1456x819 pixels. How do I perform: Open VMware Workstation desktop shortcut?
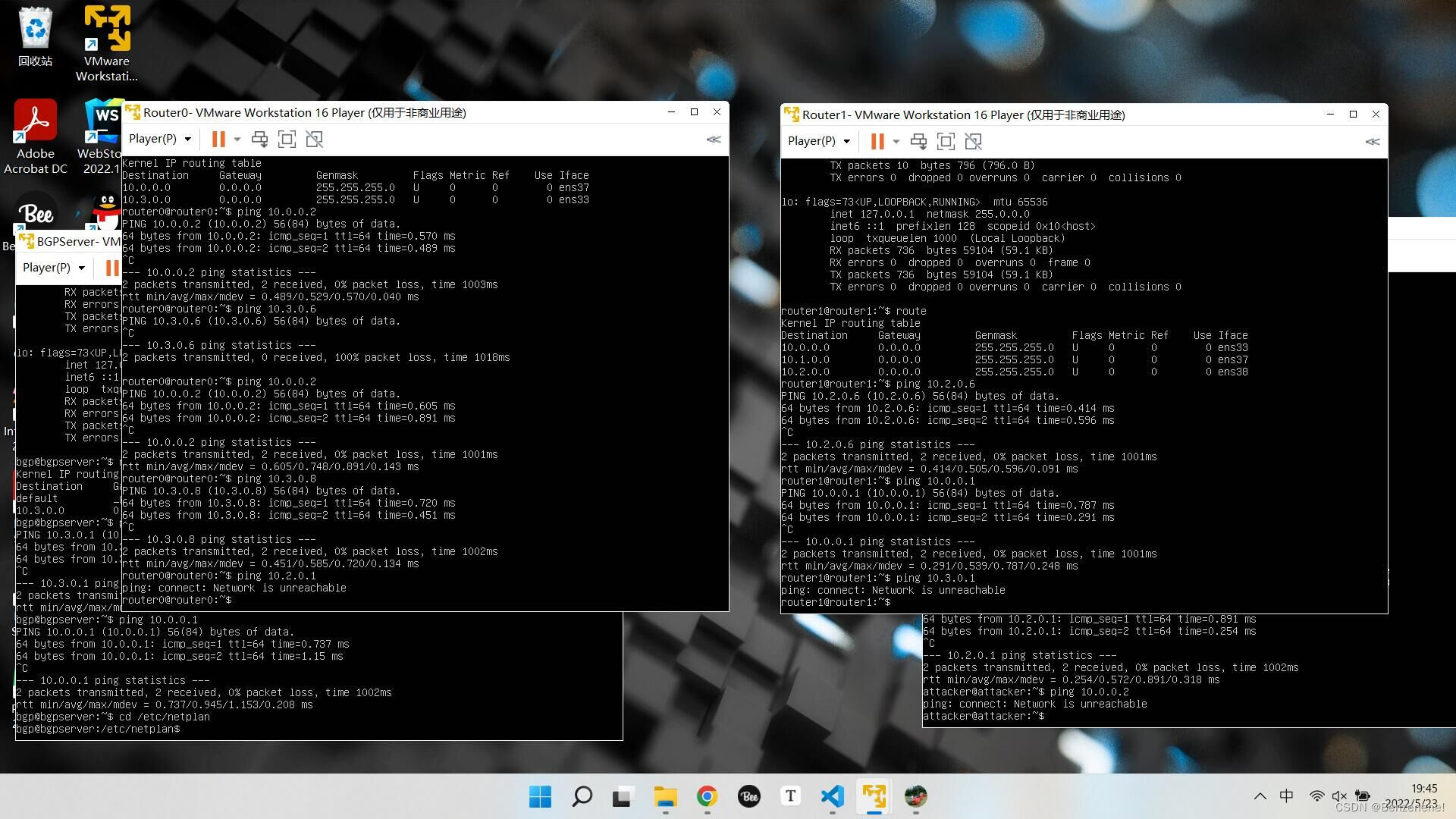(107, 43)
